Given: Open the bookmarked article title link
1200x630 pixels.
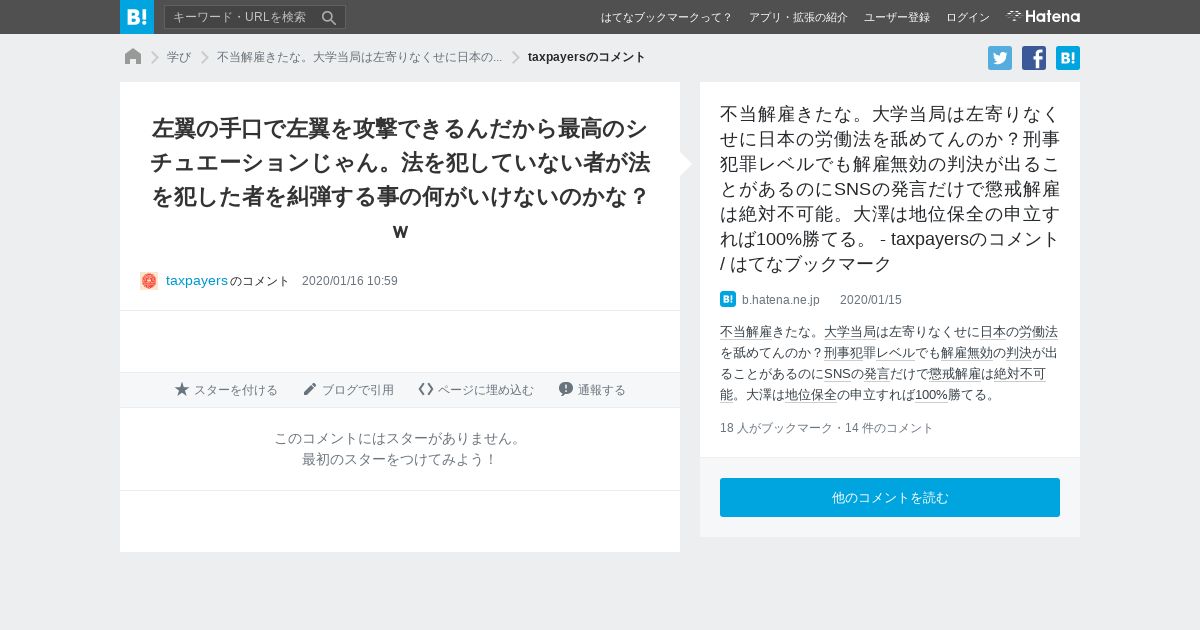Looking at the screenshot, I should click(890, 189).
